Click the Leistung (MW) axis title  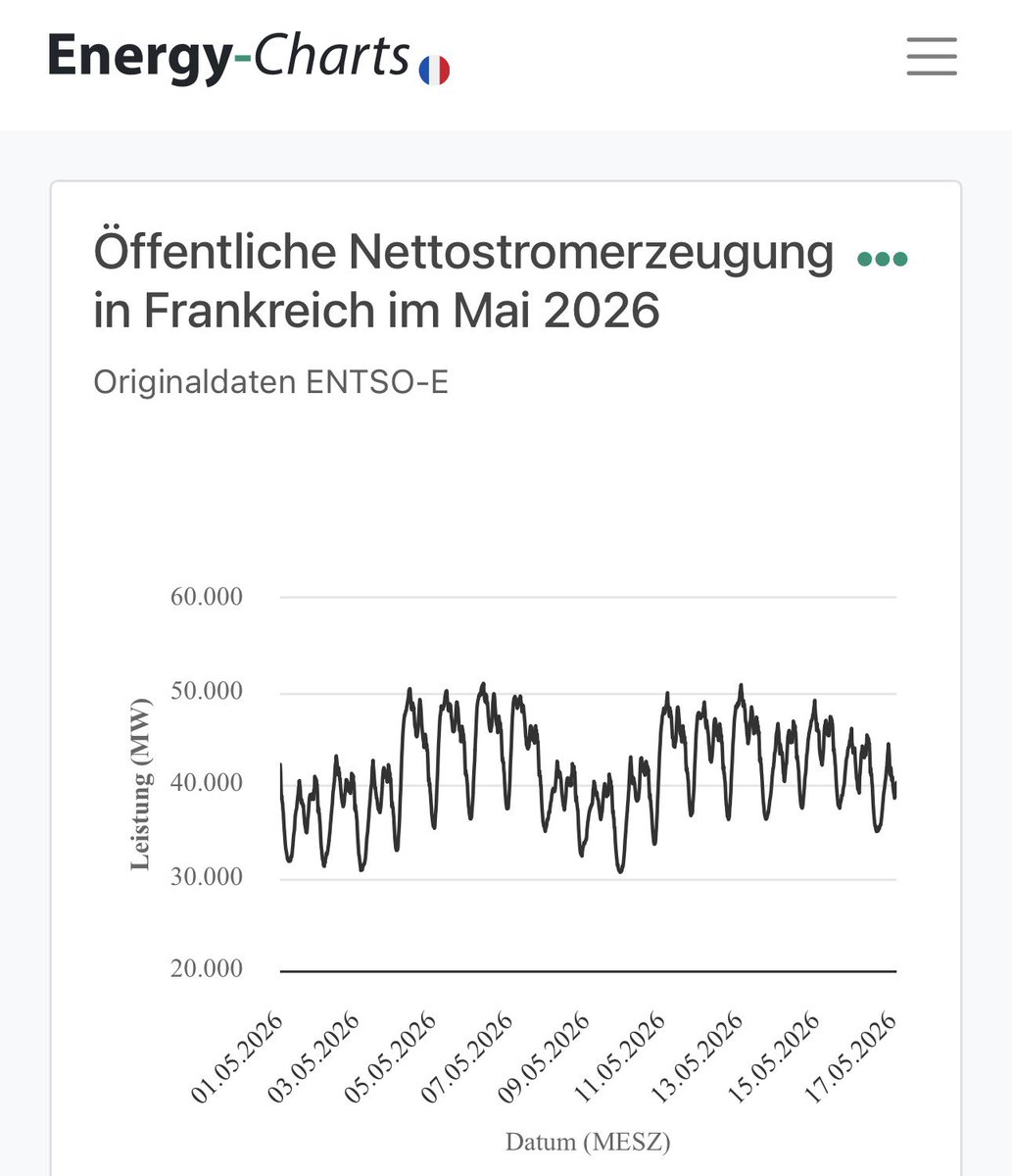pyautogui.click(x=141, y=784)
